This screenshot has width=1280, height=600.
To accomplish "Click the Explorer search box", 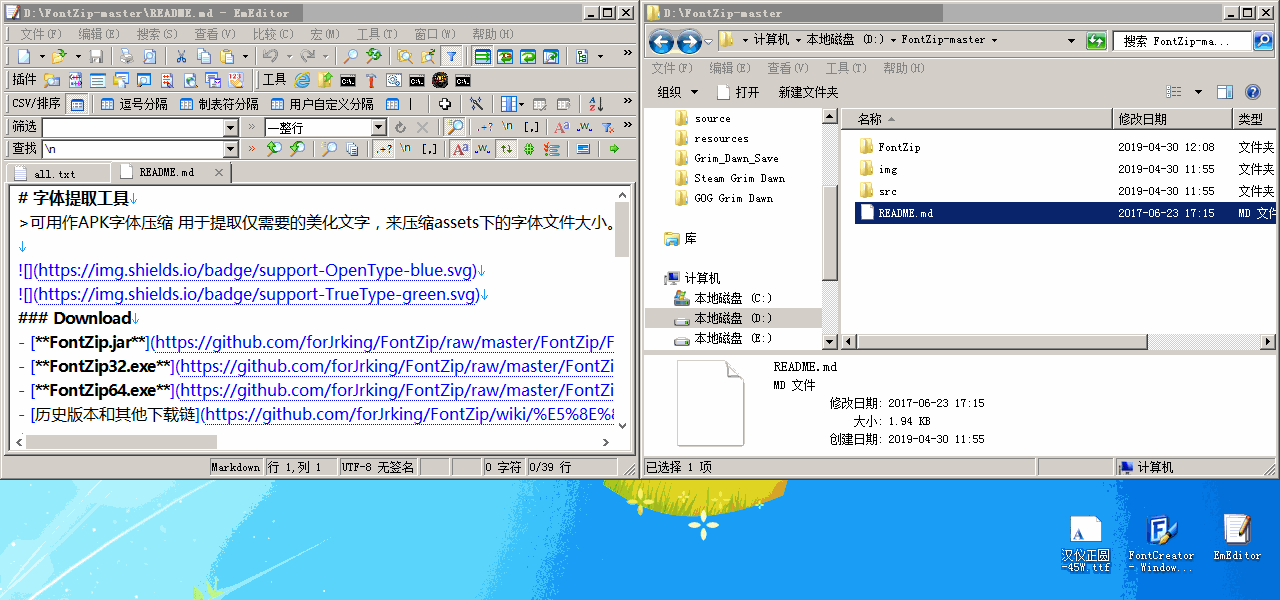I will point(1182,41).
